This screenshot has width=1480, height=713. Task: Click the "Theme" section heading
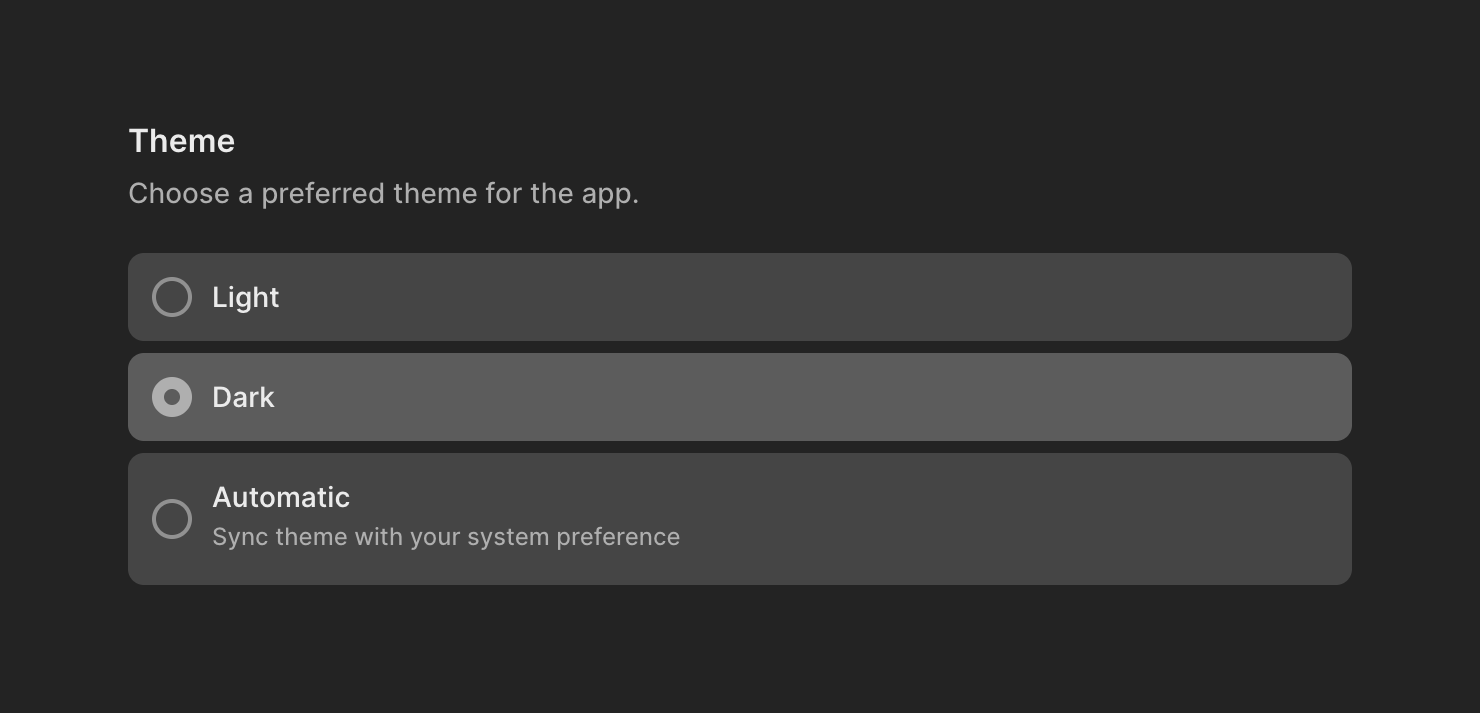point(181,141)
